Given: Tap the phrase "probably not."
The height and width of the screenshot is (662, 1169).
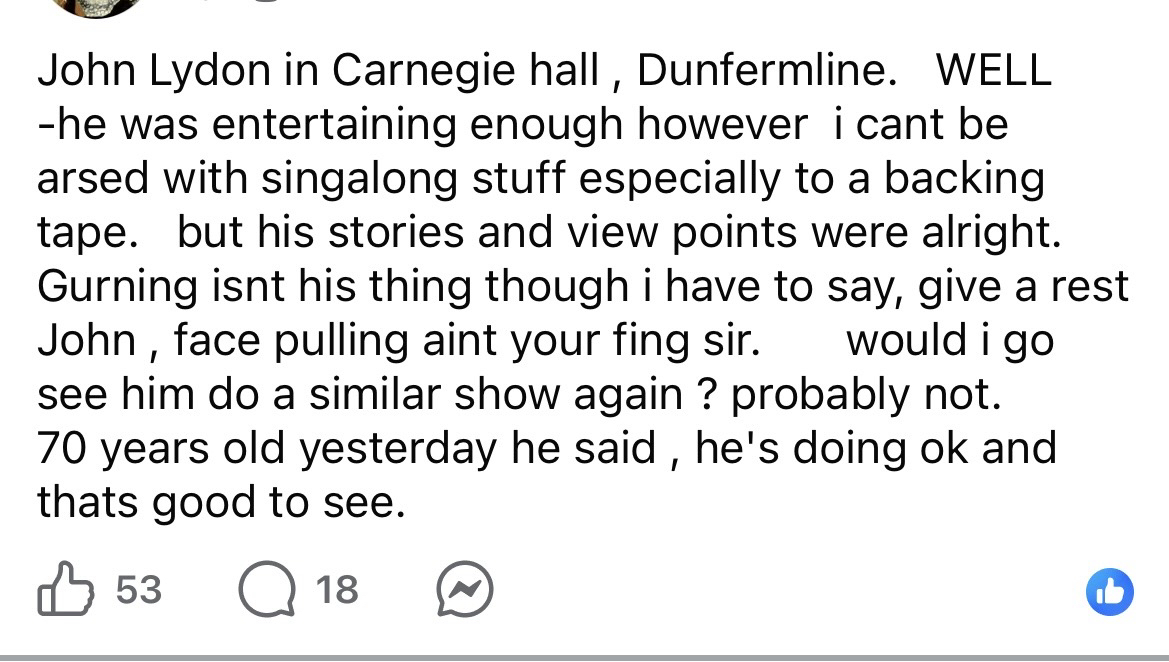Looking at the screenshot, I should 866,394.
